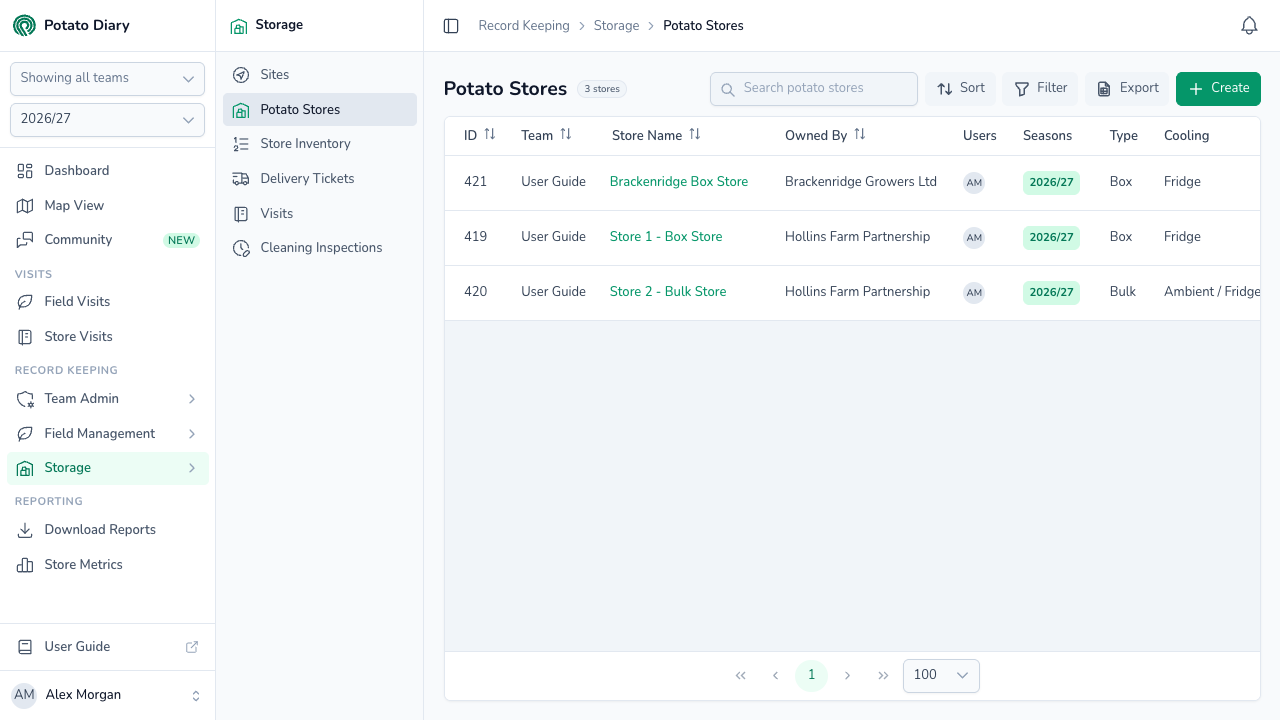1280x720 pixels.
Task: Go to Community page
Action: click(x=108, y=240)
